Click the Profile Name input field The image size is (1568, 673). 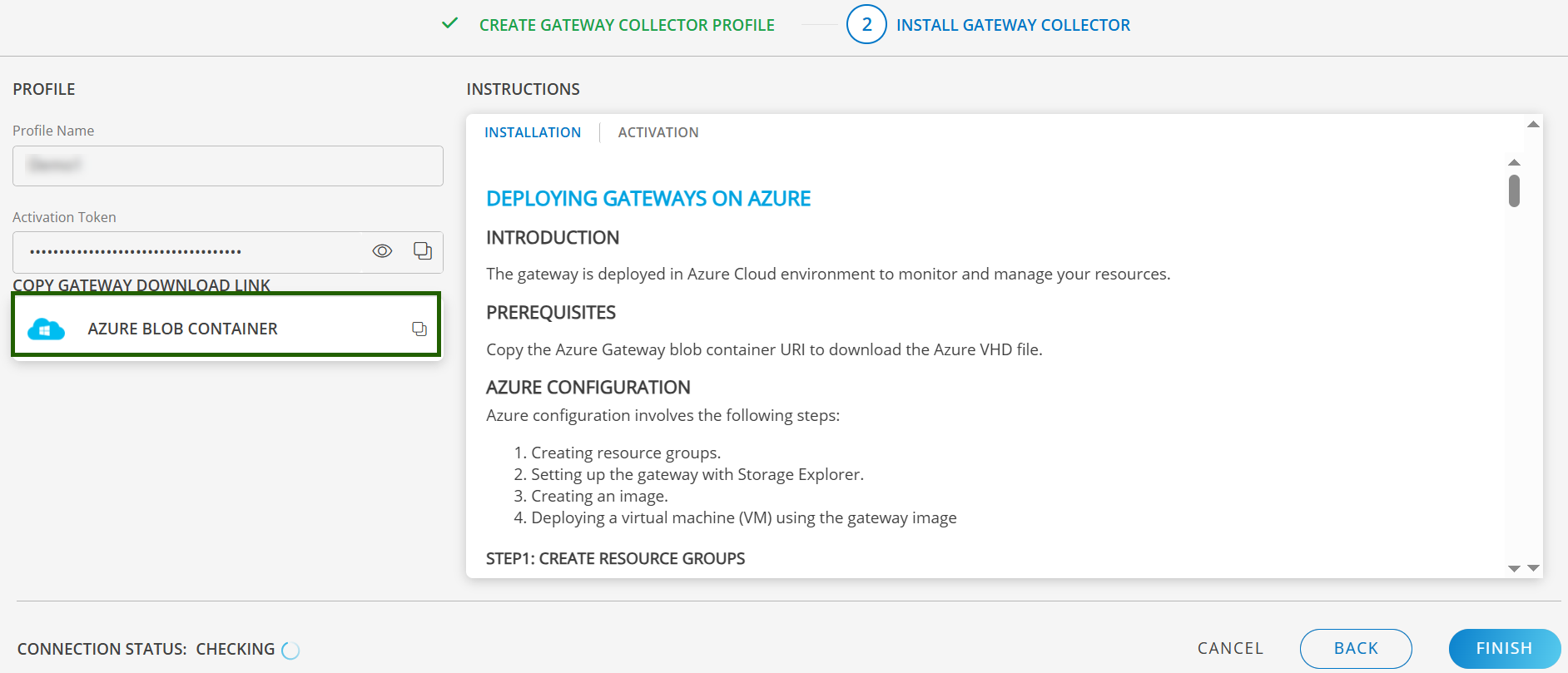pos(227,166)
